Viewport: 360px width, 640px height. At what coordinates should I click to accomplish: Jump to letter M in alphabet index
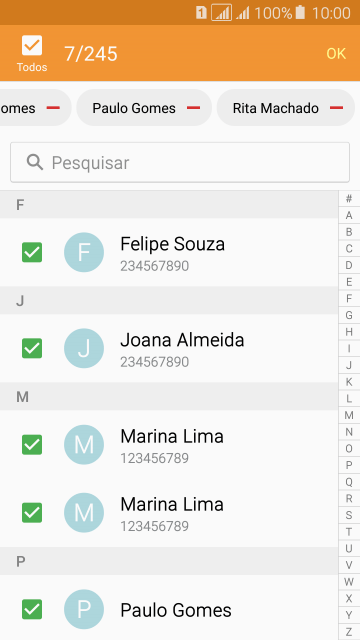point(349,416)
